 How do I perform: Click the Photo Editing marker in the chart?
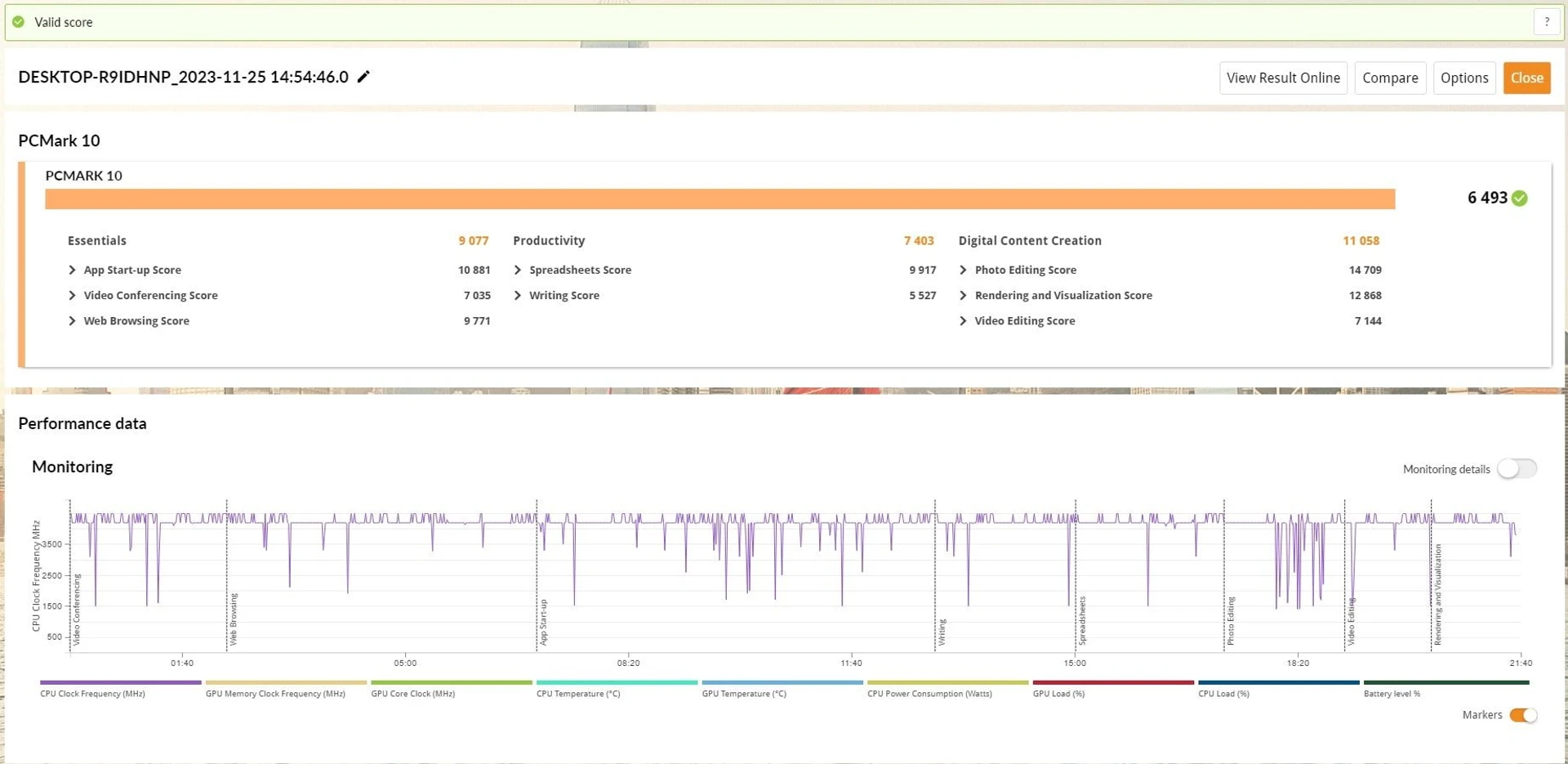pos(1231,621)
